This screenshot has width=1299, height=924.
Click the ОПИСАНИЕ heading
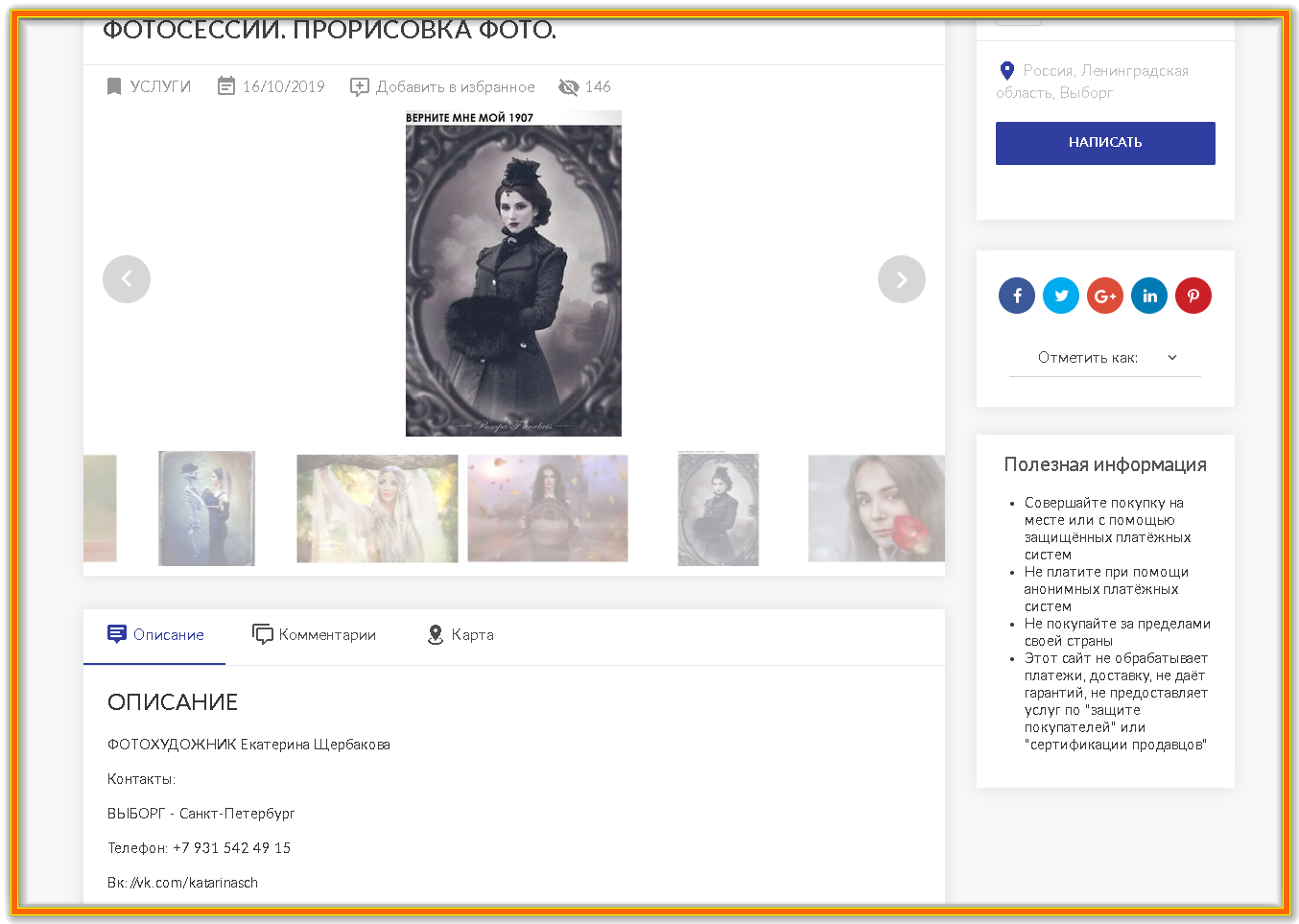point(173,702)
